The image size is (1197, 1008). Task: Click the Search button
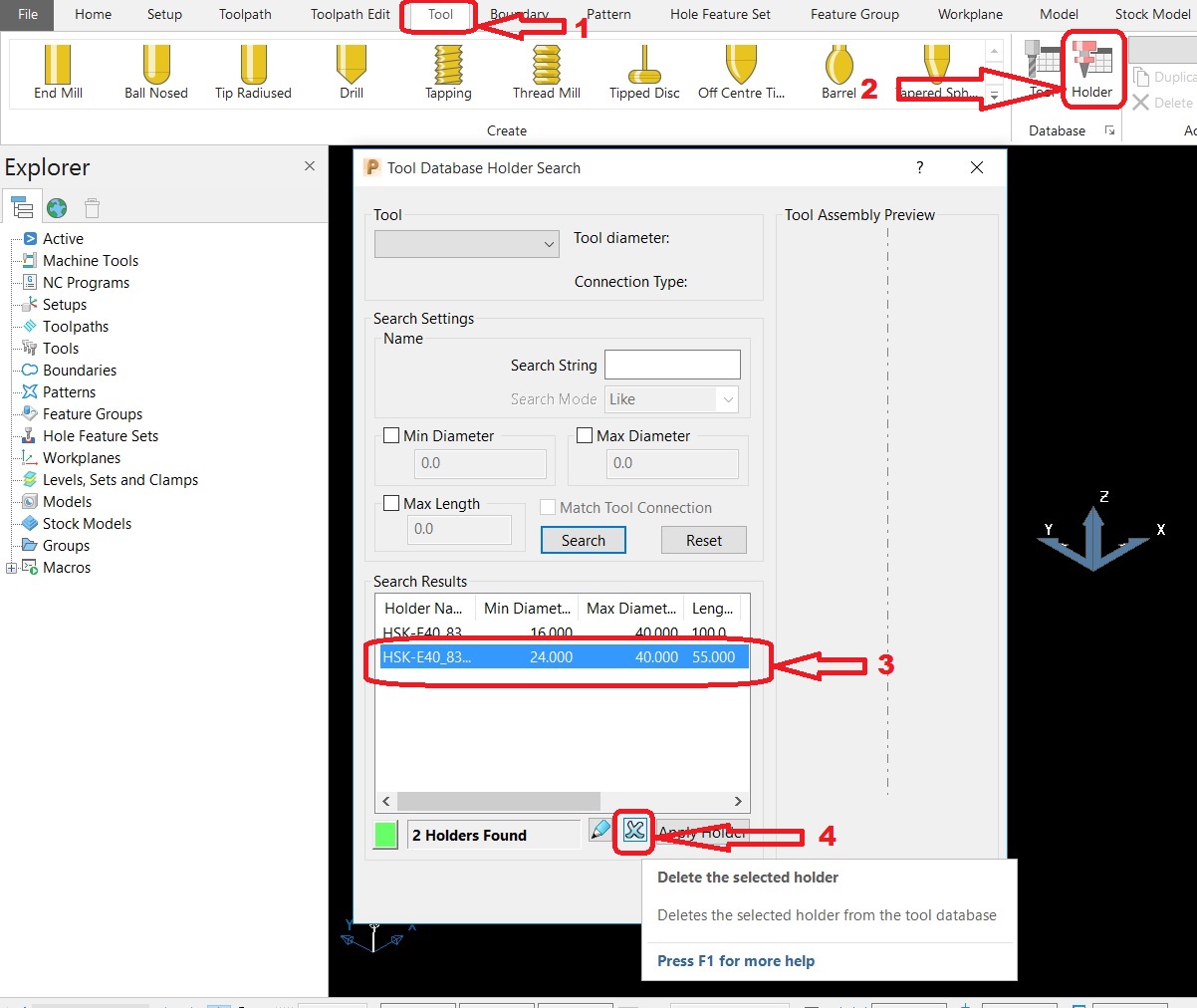(x=583, y=540)
